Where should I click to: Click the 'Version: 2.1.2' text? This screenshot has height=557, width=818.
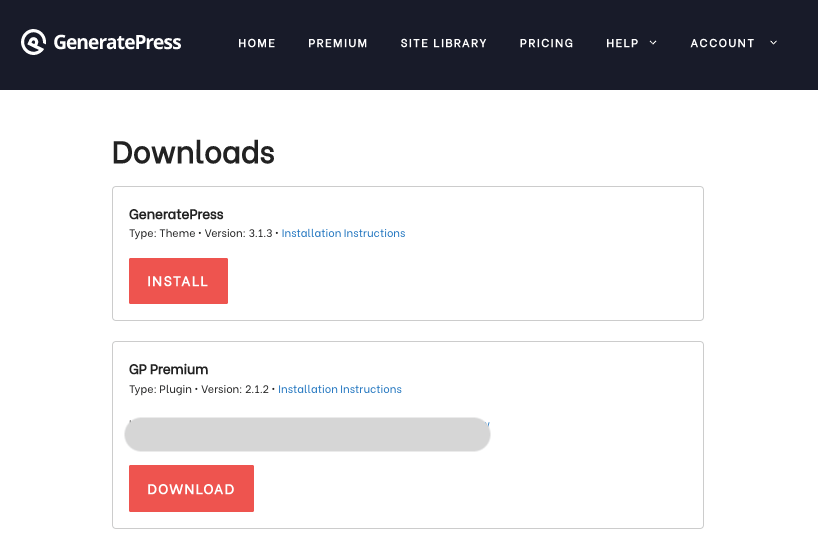click(235, 389)
